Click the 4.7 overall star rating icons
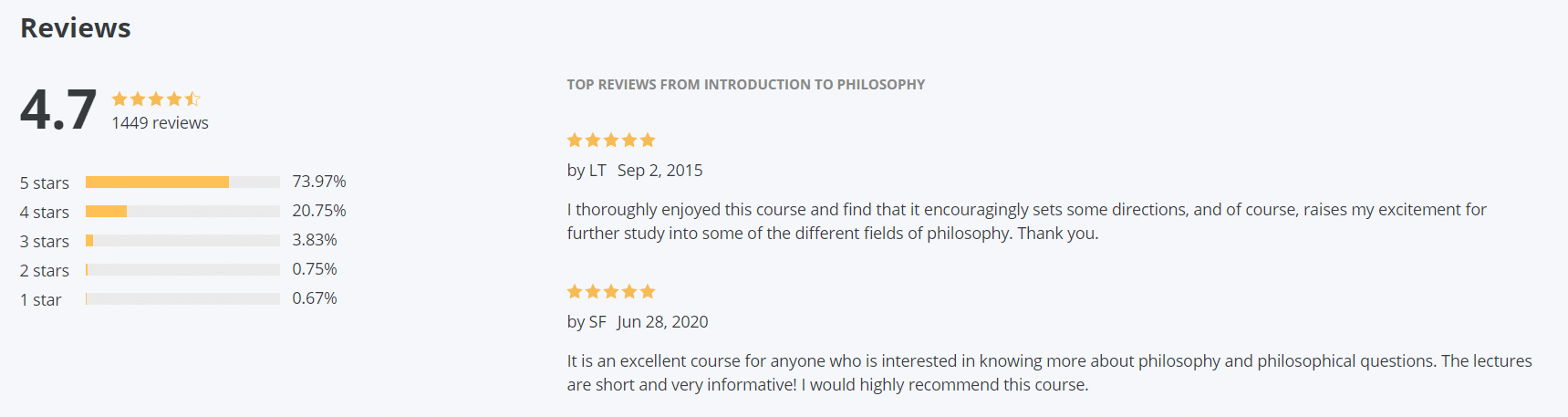 click(x=155, y=99)
